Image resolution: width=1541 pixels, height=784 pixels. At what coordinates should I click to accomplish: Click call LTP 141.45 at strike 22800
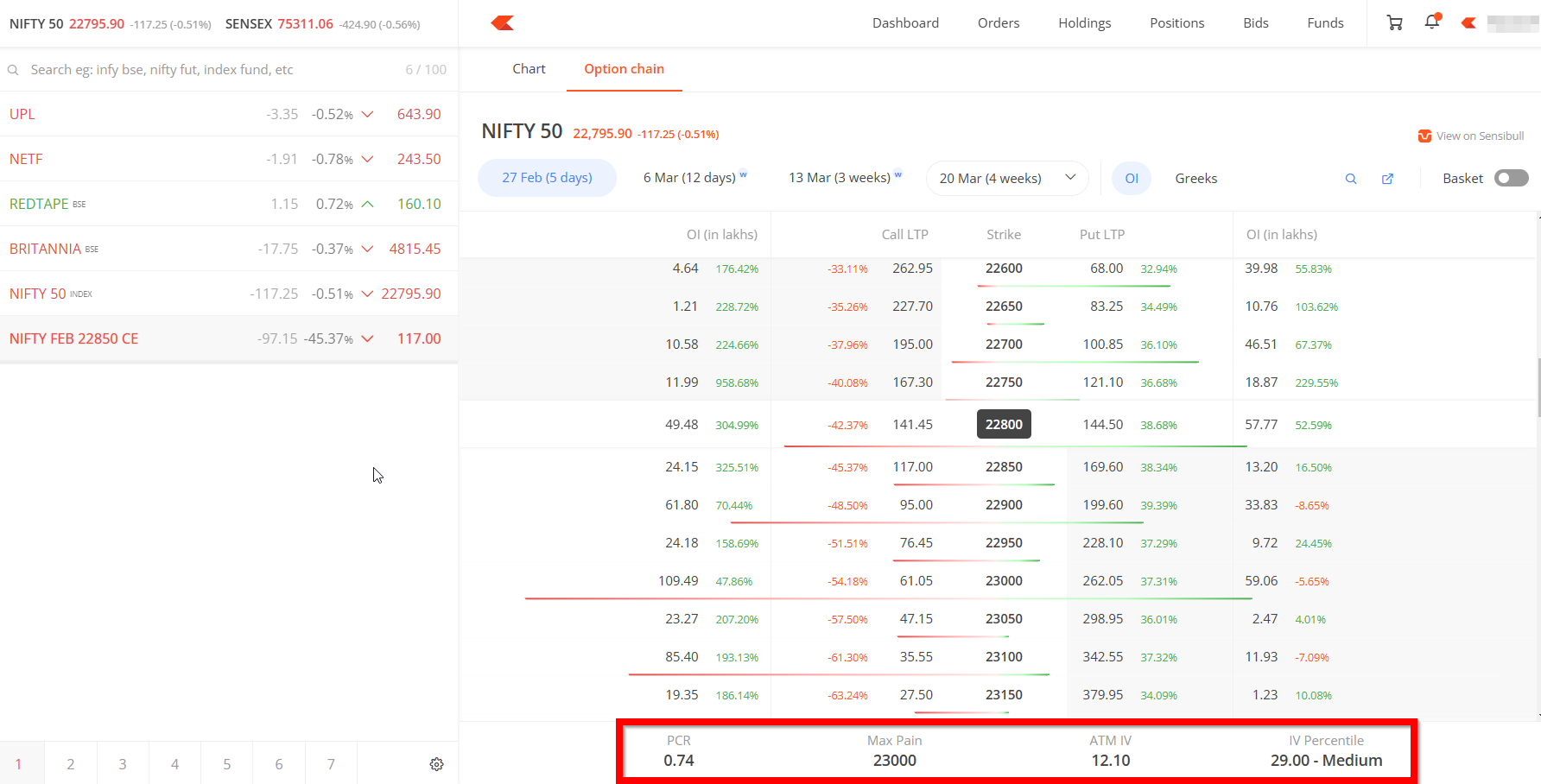coord(912,425)
